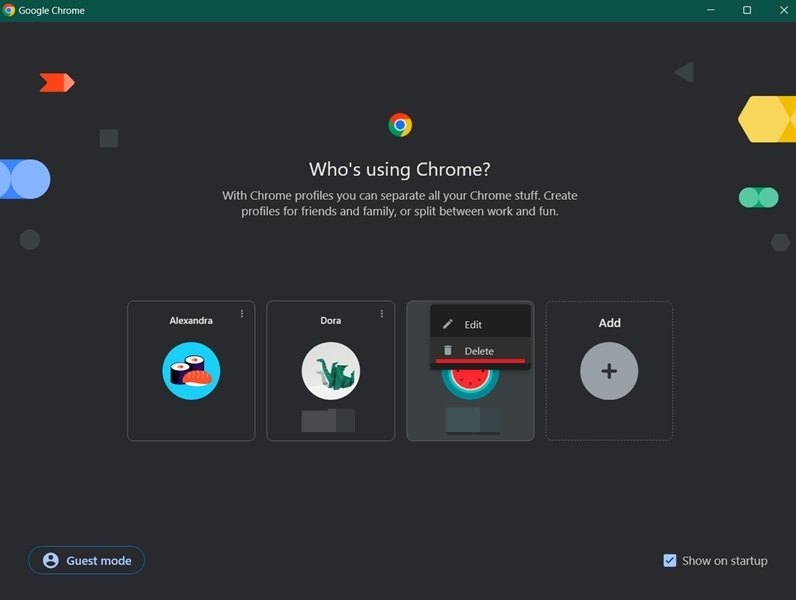Open the Alexandra profile card
Screen dimensions: 796x600
[x=191, y=371]
